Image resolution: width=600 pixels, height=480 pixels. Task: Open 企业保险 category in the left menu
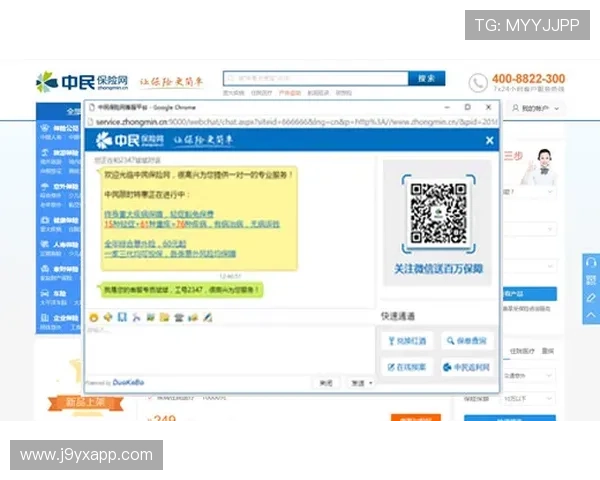(x=66, y=318)
